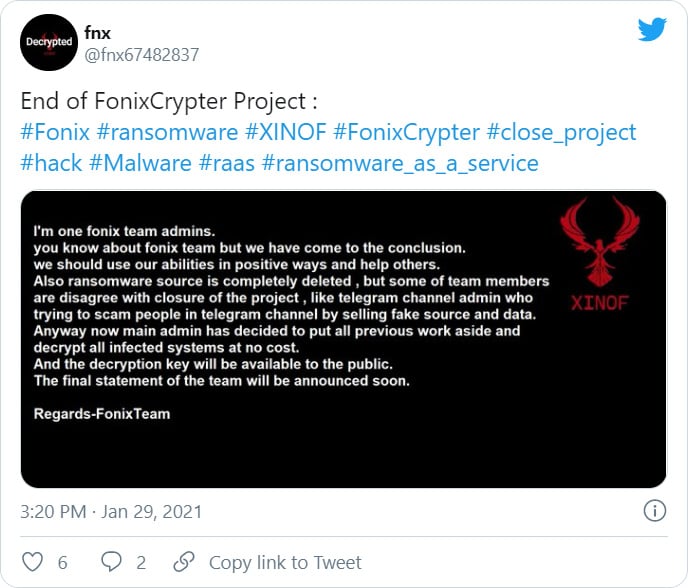Expand the embedded FonixTeam statement image
This screenshot has width=688, height=588.
344,339
